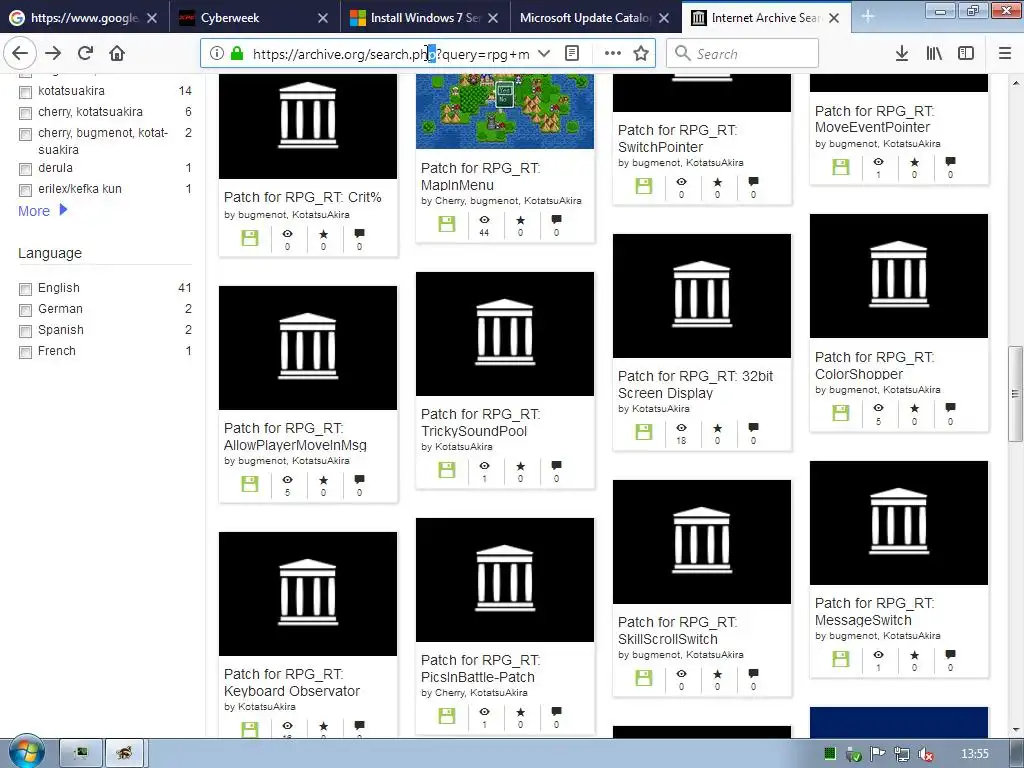Click software icon under AllowPlayerMoveInMsg
This screenshot has width=1024, height=768.
[x=250, y=484]
